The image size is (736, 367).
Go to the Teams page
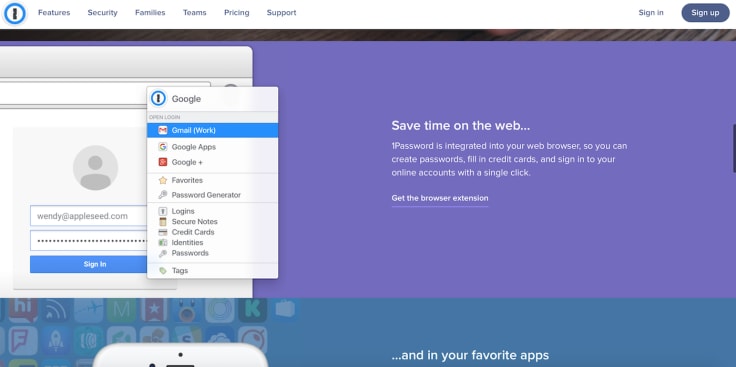tap(195, 13)
